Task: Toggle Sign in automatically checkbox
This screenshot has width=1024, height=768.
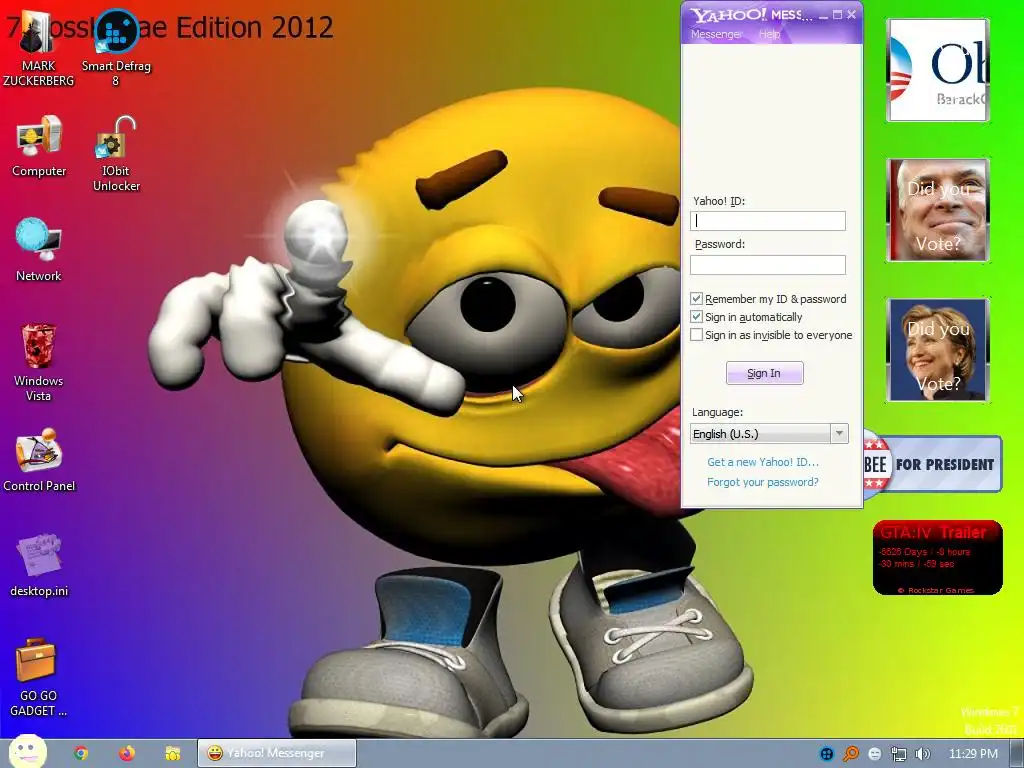Action: (x=697, y=317)
